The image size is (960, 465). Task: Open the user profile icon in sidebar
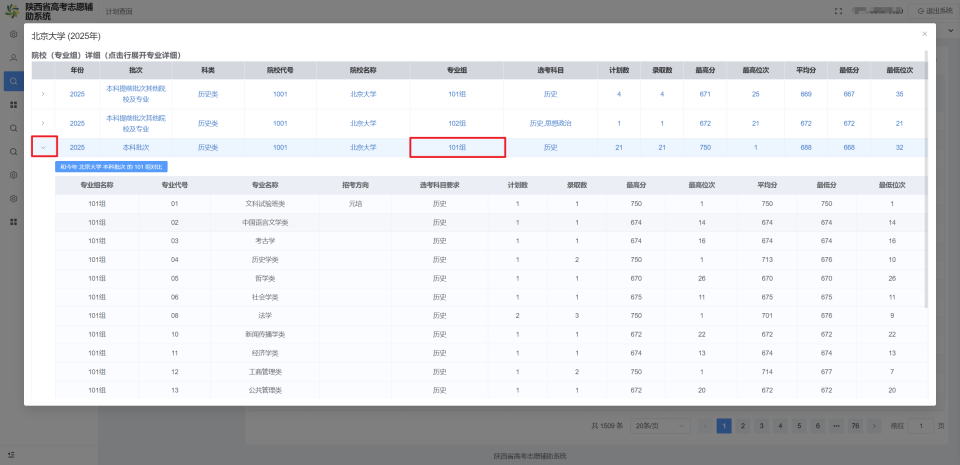point(13,58)
